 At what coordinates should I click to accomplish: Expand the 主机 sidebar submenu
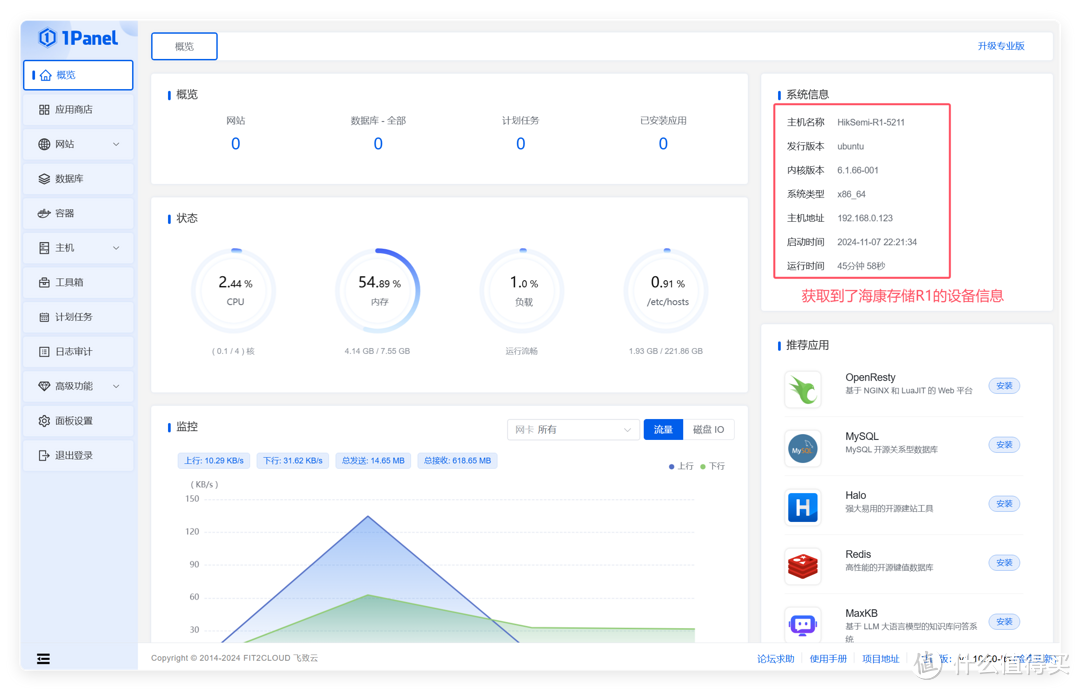point(116,248)
